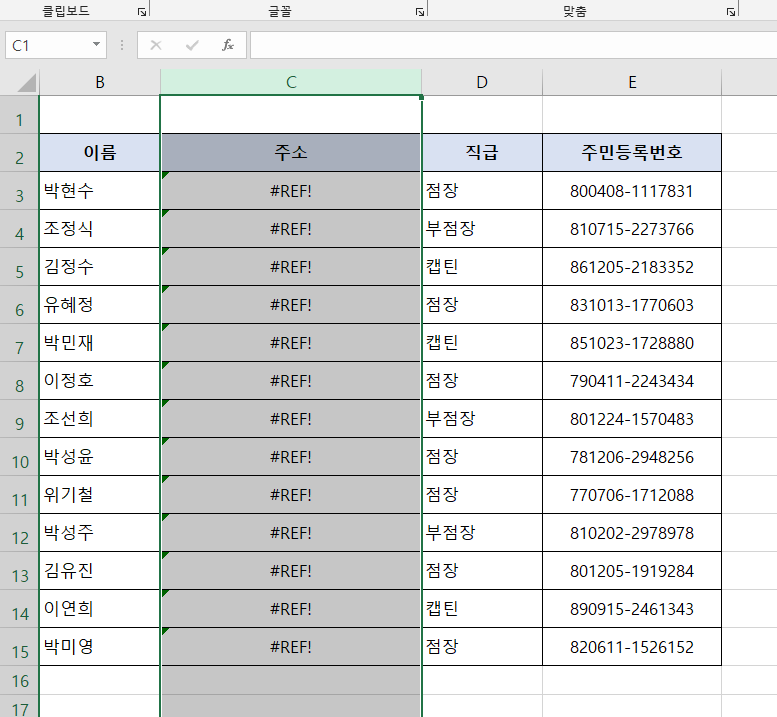Select the cell 801205-1919284
777x717 pixels.
click(632, 571)
